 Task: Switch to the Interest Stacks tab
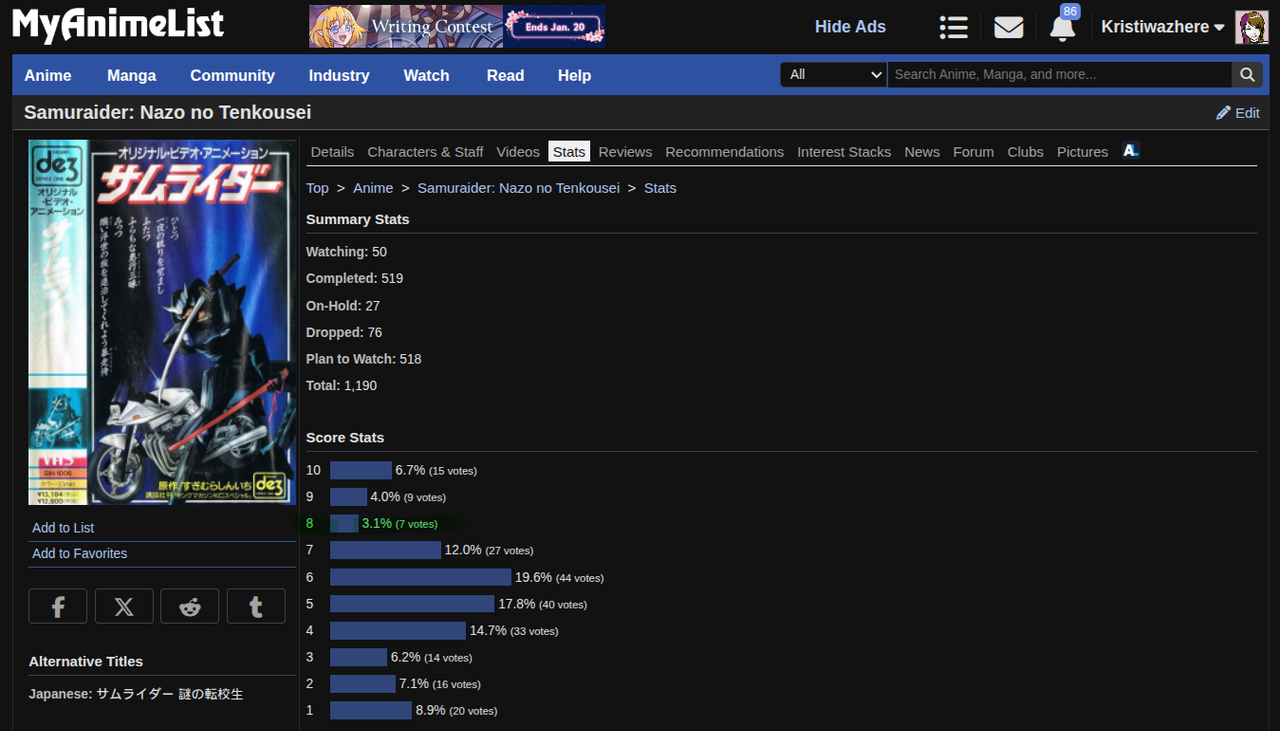tap(844, 152)
